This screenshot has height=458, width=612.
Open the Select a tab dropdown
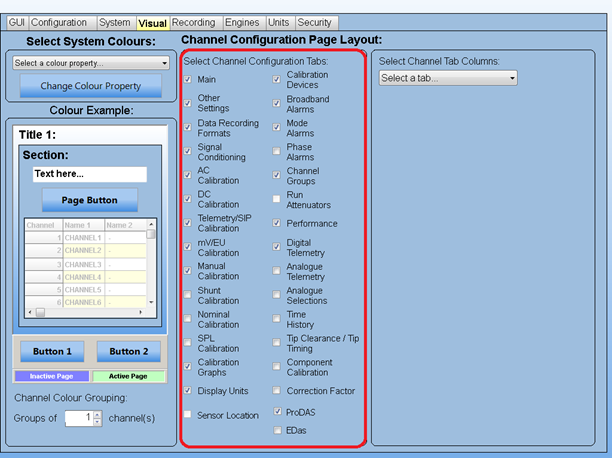[x=448, y=78]
